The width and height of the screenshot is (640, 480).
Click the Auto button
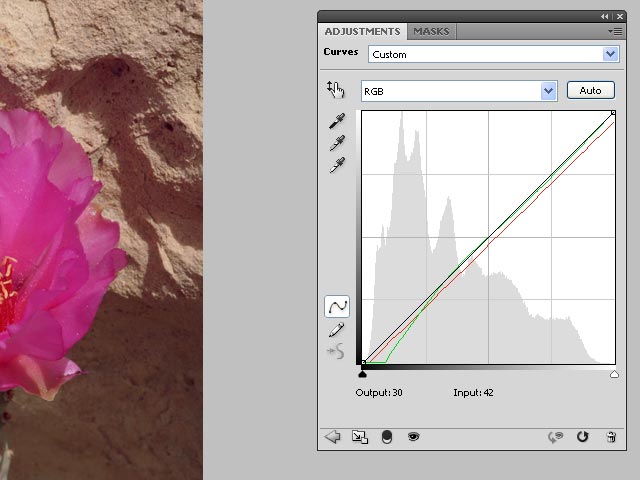pos(590,91)
